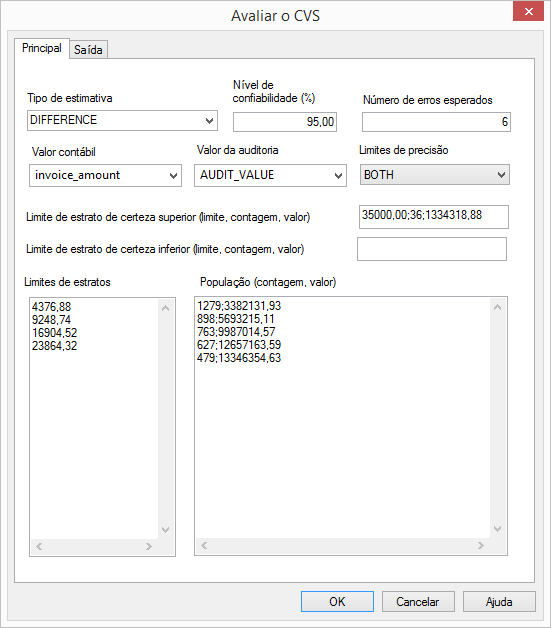Click up arrow of População list scrollbar
Screen dimensions: 551x628
point(498,307)
